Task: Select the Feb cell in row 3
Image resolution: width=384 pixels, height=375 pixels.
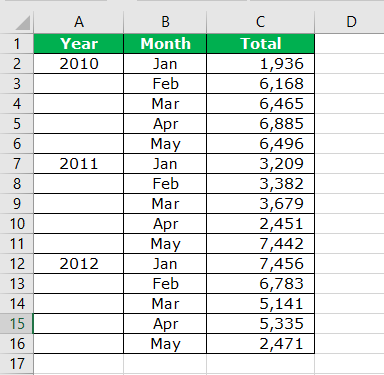Action: (165, 84)
